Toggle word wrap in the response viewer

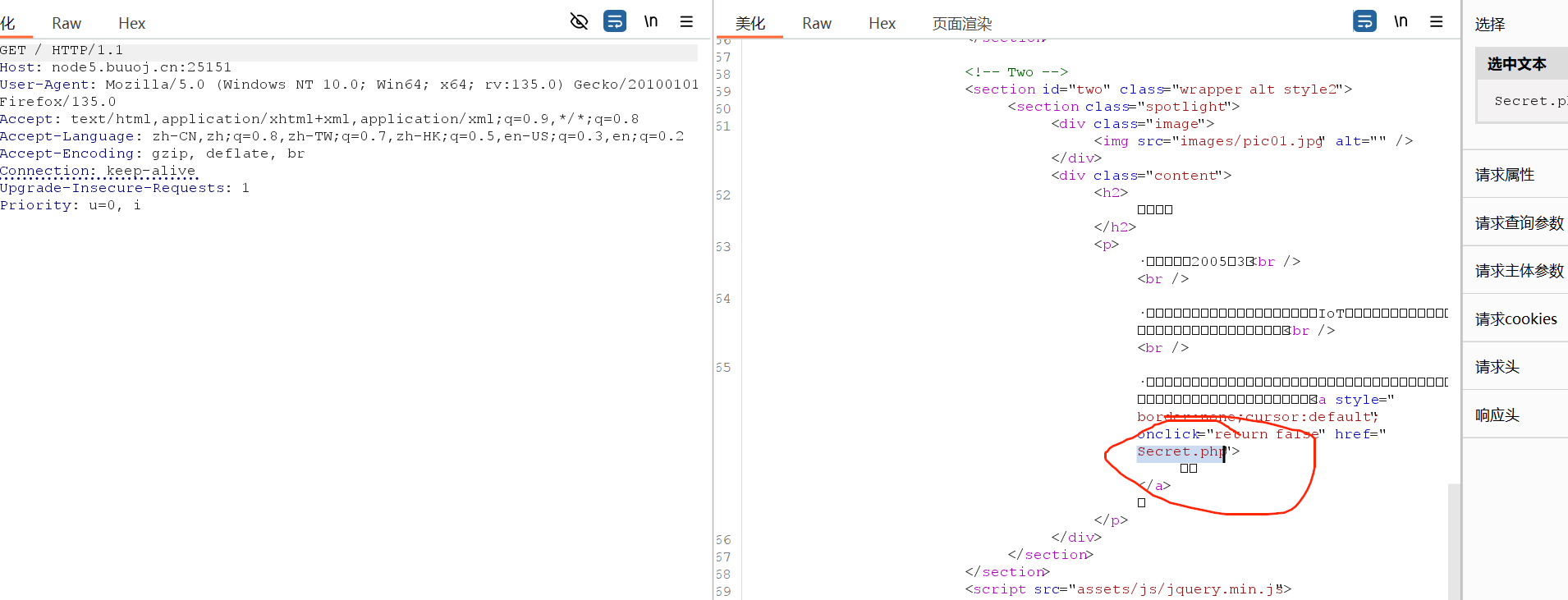pyautogui.click(x=1364, y=21)
